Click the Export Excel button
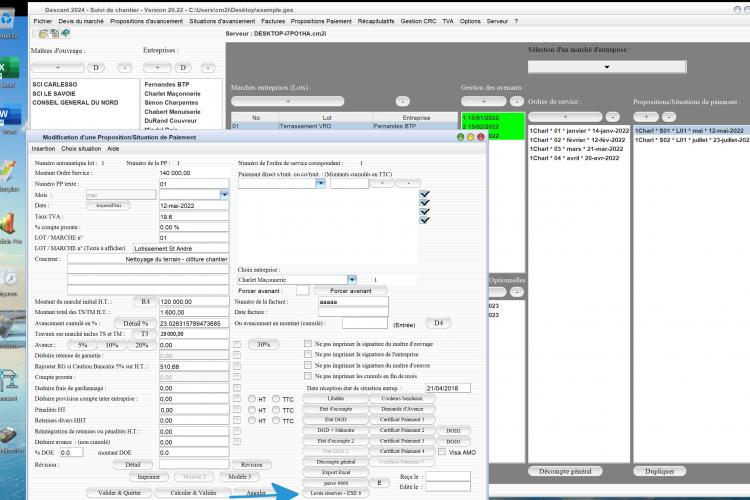 click(x=336, y=472)
